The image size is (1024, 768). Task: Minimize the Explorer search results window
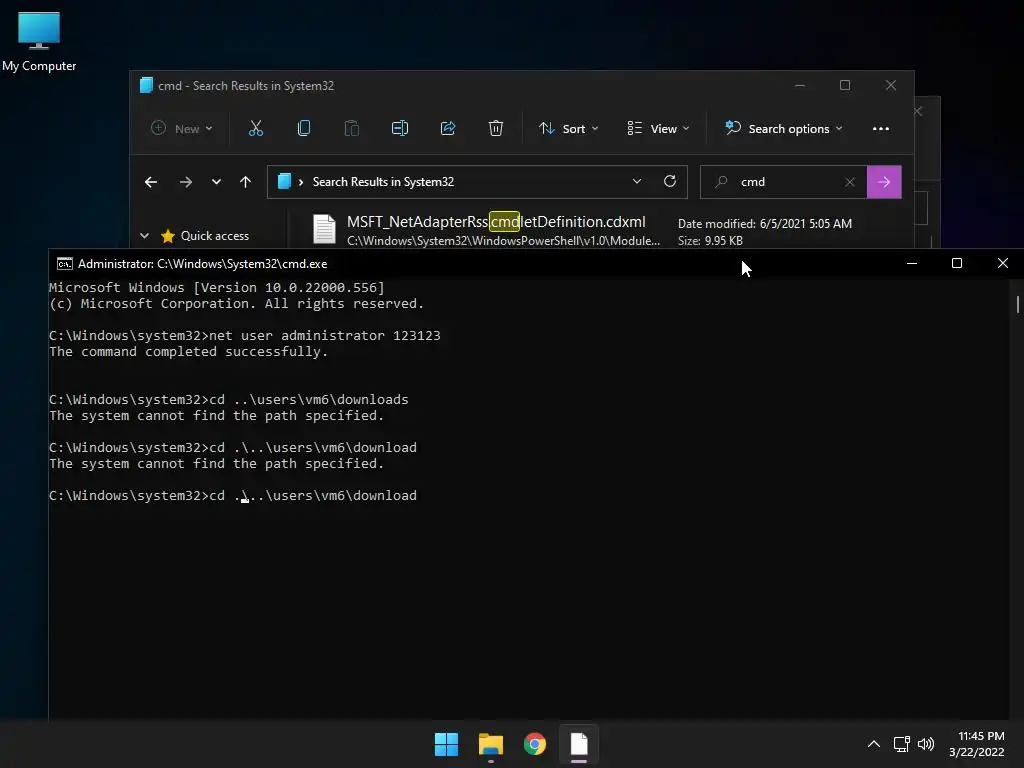(x=800, y=86)
